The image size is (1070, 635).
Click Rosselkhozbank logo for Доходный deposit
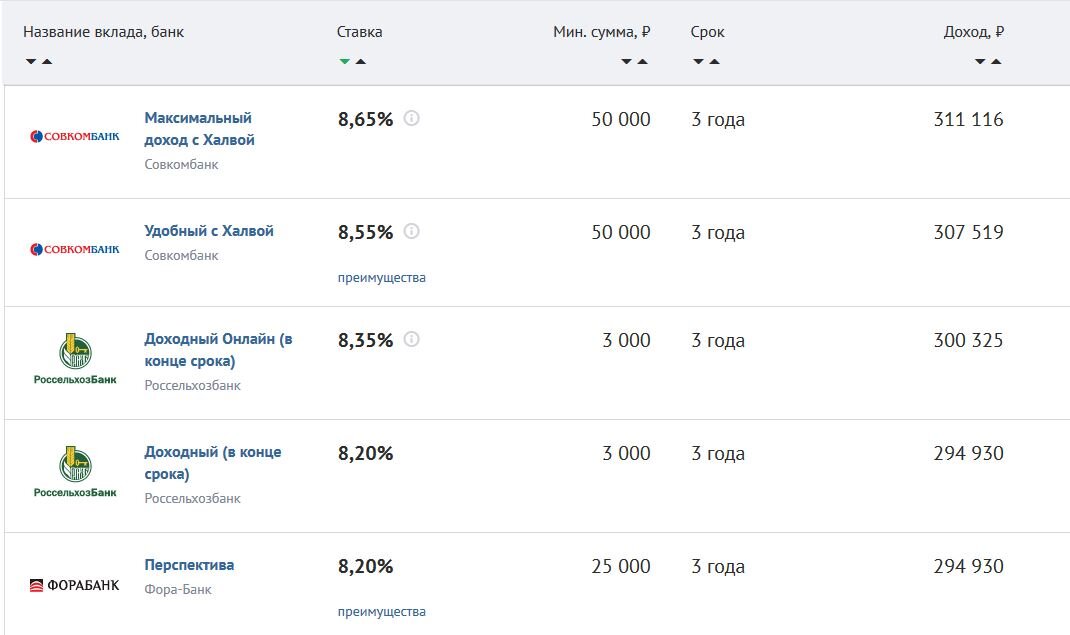(x=75, y=474)
